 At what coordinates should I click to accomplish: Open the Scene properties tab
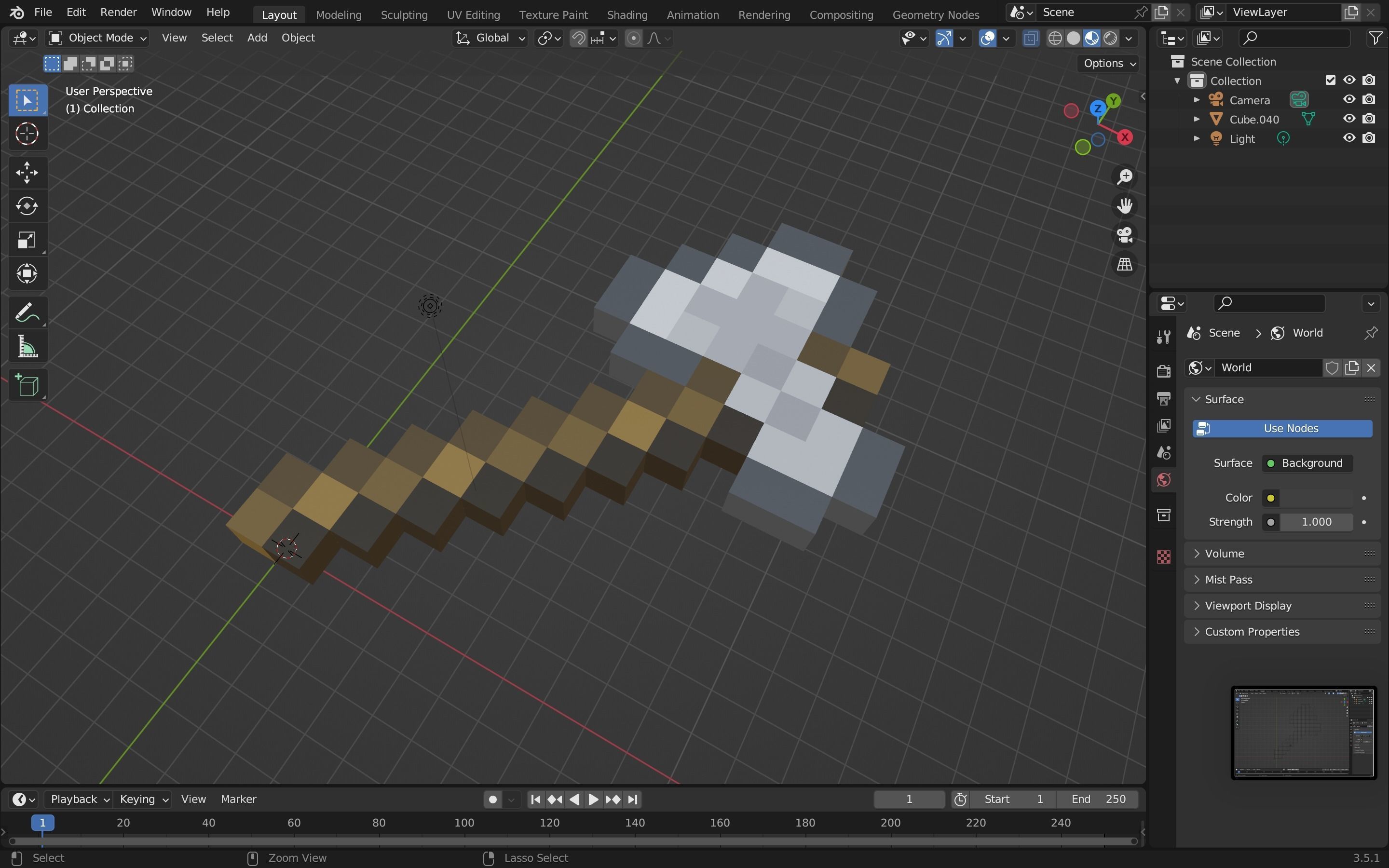click(x=1163, y=453)
